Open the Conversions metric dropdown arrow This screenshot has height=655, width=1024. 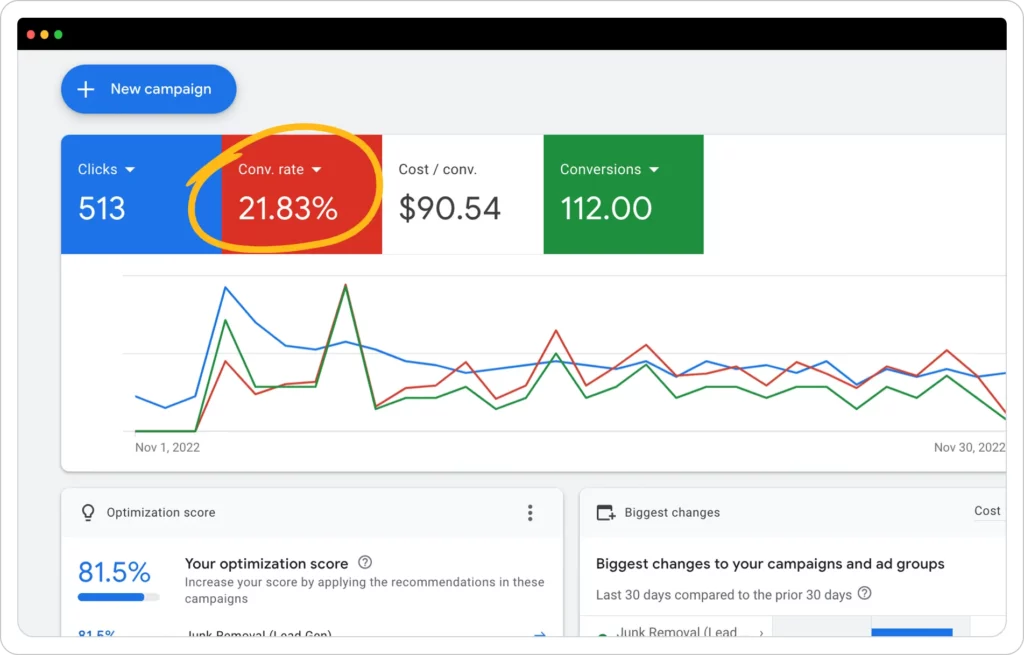654,170
